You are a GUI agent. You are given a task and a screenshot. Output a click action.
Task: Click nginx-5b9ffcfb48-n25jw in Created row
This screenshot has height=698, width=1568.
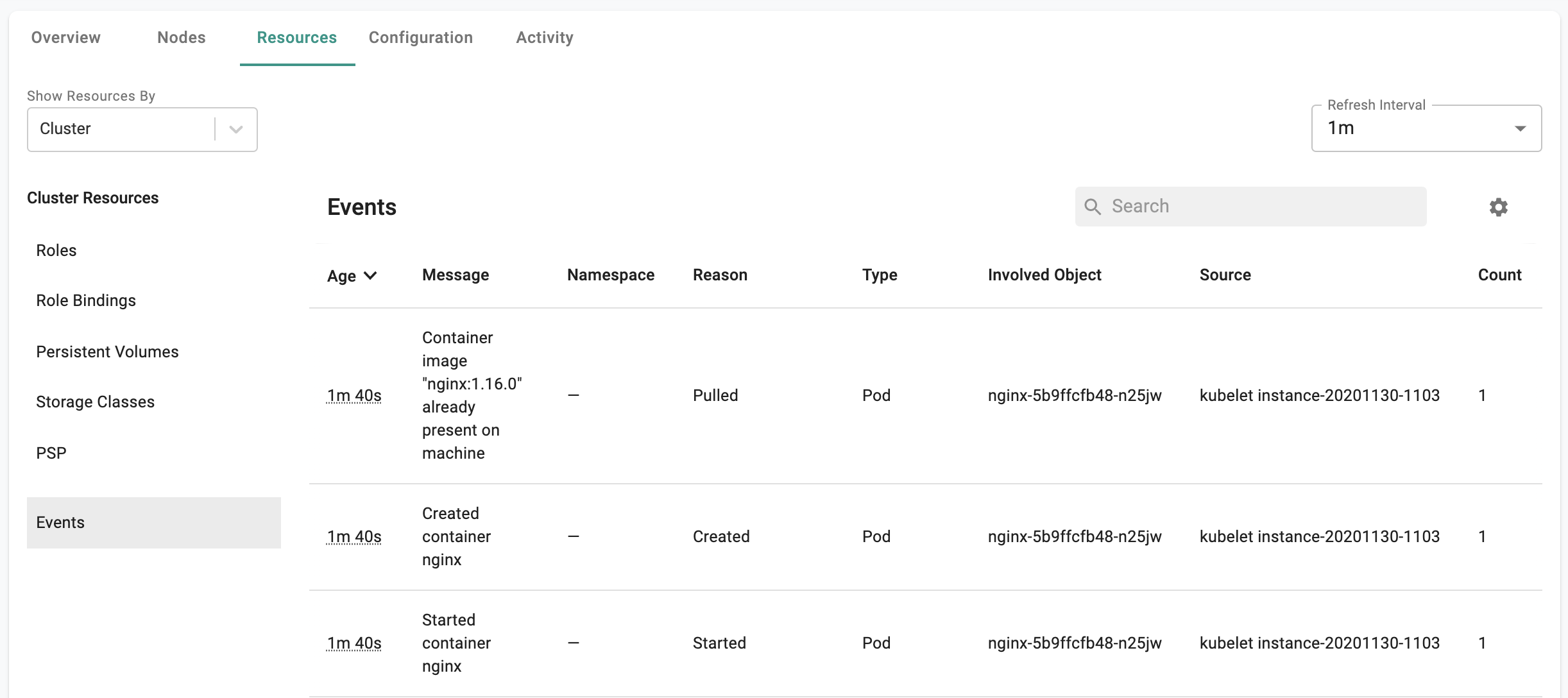click(x=1075, y=536)
